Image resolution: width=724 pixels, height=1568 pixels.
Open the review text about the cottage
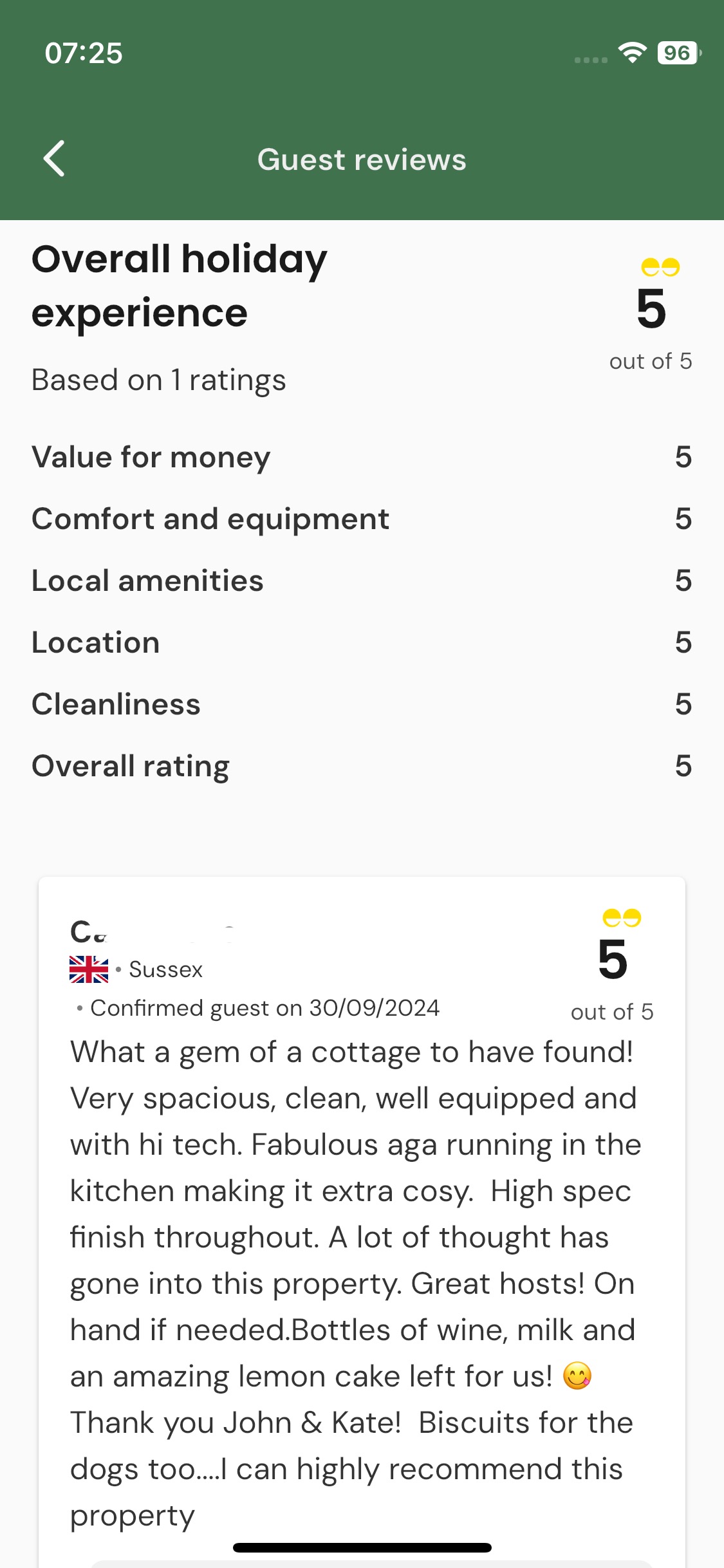coord(353,1283)
